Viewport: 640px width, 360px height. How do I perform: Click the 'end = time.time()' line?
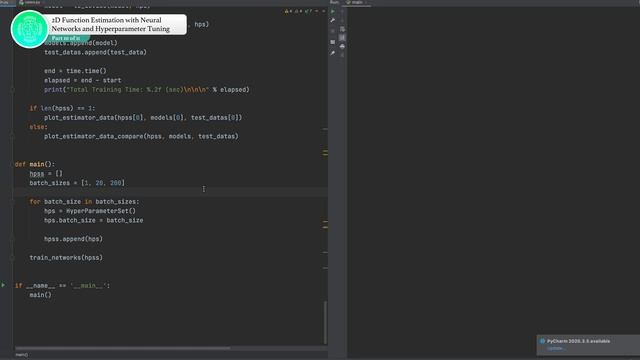(x=75, y=71)
